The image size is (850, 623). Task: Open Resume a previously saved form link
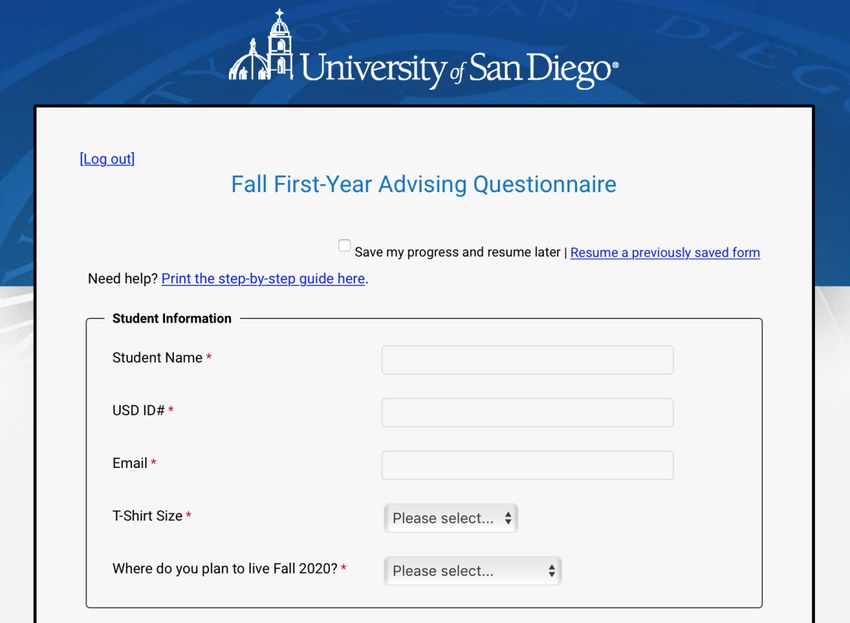coord(665,253)
